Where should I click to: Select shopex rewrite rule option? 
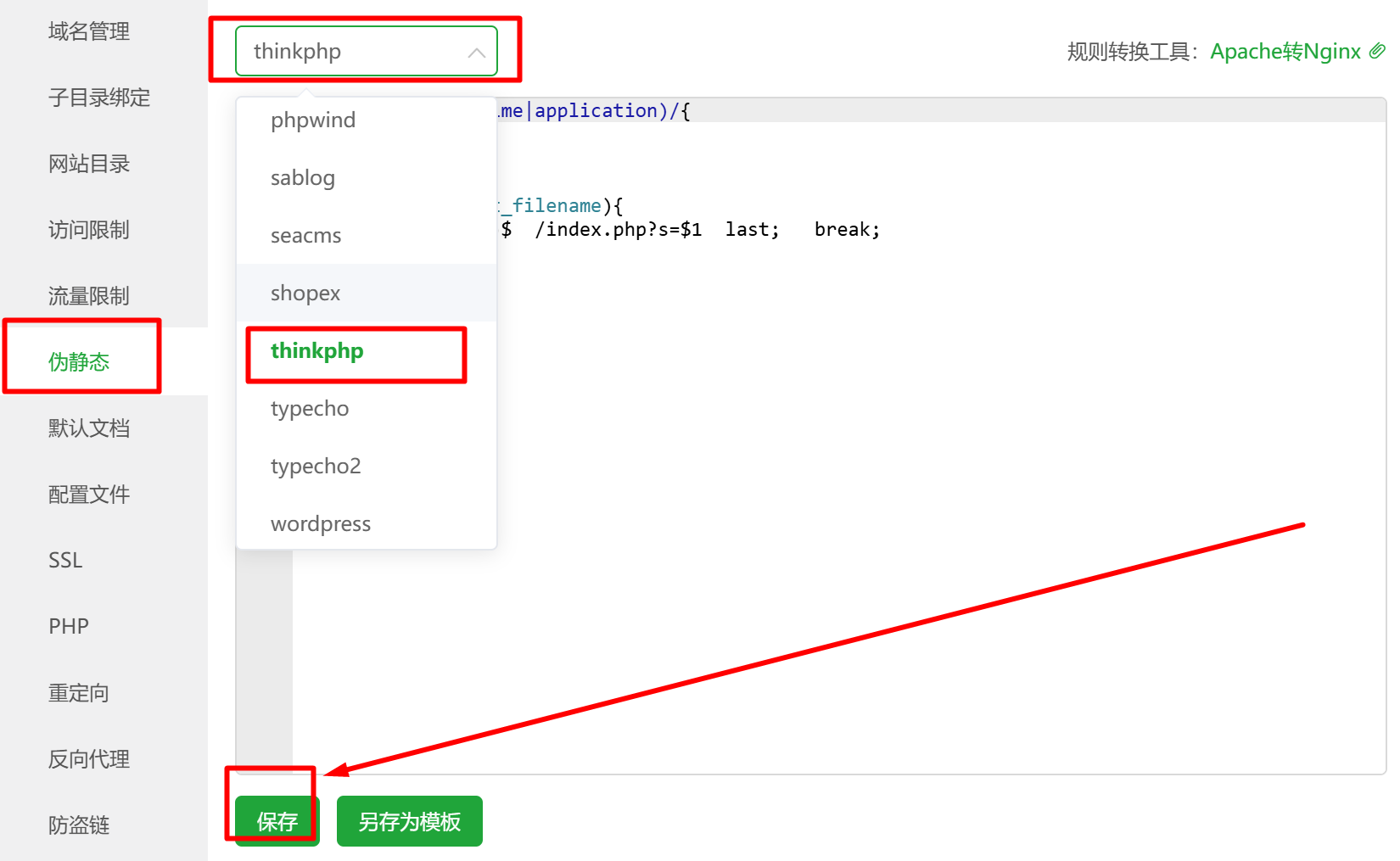click(x=305, y=294)
